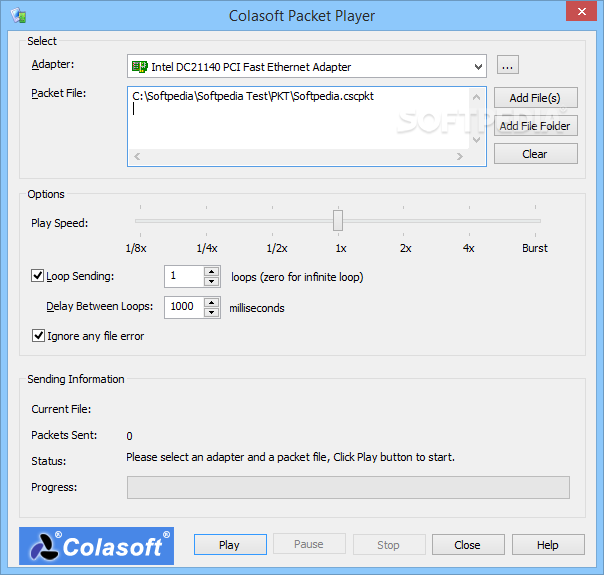This screenshot has width=604, height=575.
Task: Click the Play Speed slider thumb
Action: tap(338, 220)
